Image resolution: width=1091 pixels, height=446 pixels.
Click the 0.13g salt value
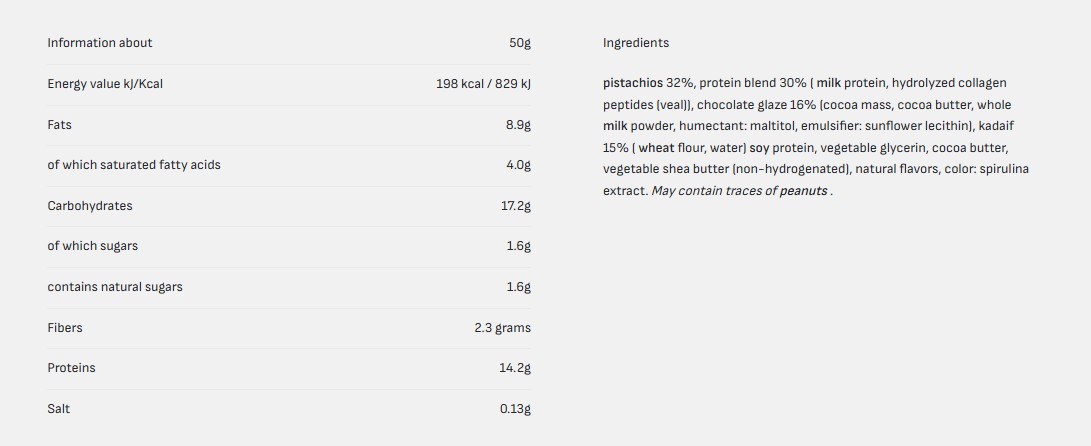pyautogui.click(x=515, y=409)
